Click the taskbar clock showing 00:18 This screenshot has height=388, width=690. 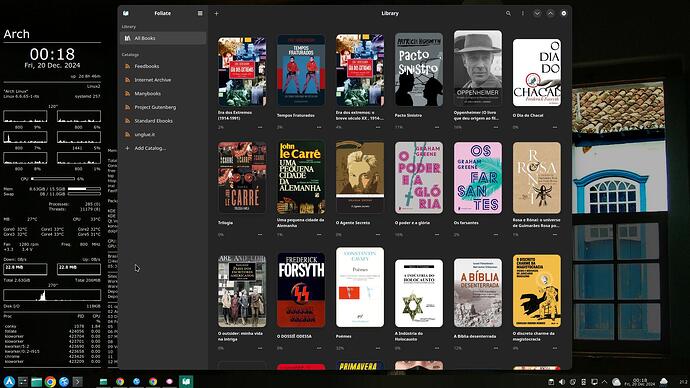tap(639, 382)
